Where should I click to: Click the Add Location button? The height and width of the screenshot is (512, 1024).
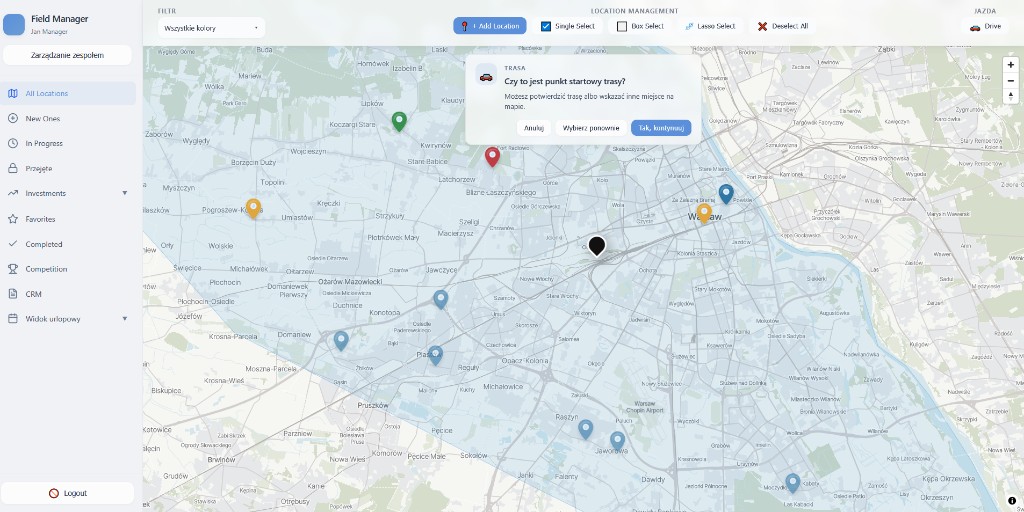click(490, 26)
